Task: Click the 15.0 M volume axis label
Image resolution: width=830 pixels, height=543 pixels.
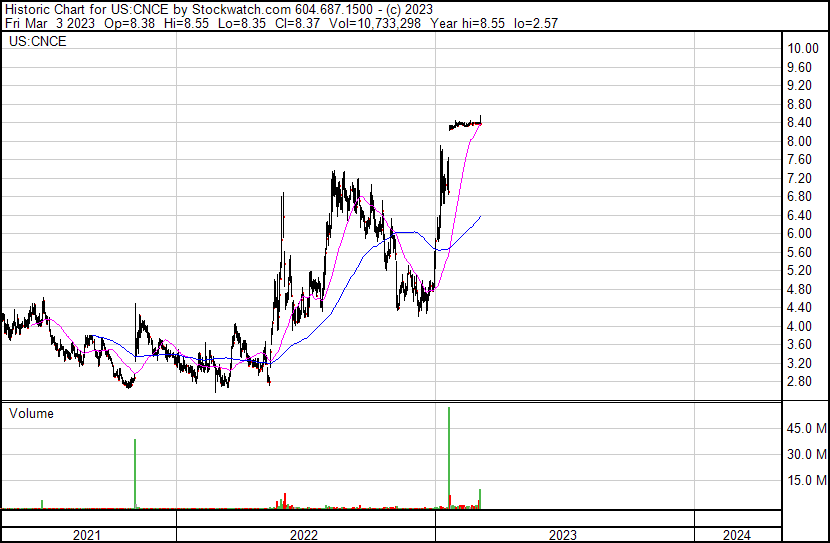Action: (807, 481)
